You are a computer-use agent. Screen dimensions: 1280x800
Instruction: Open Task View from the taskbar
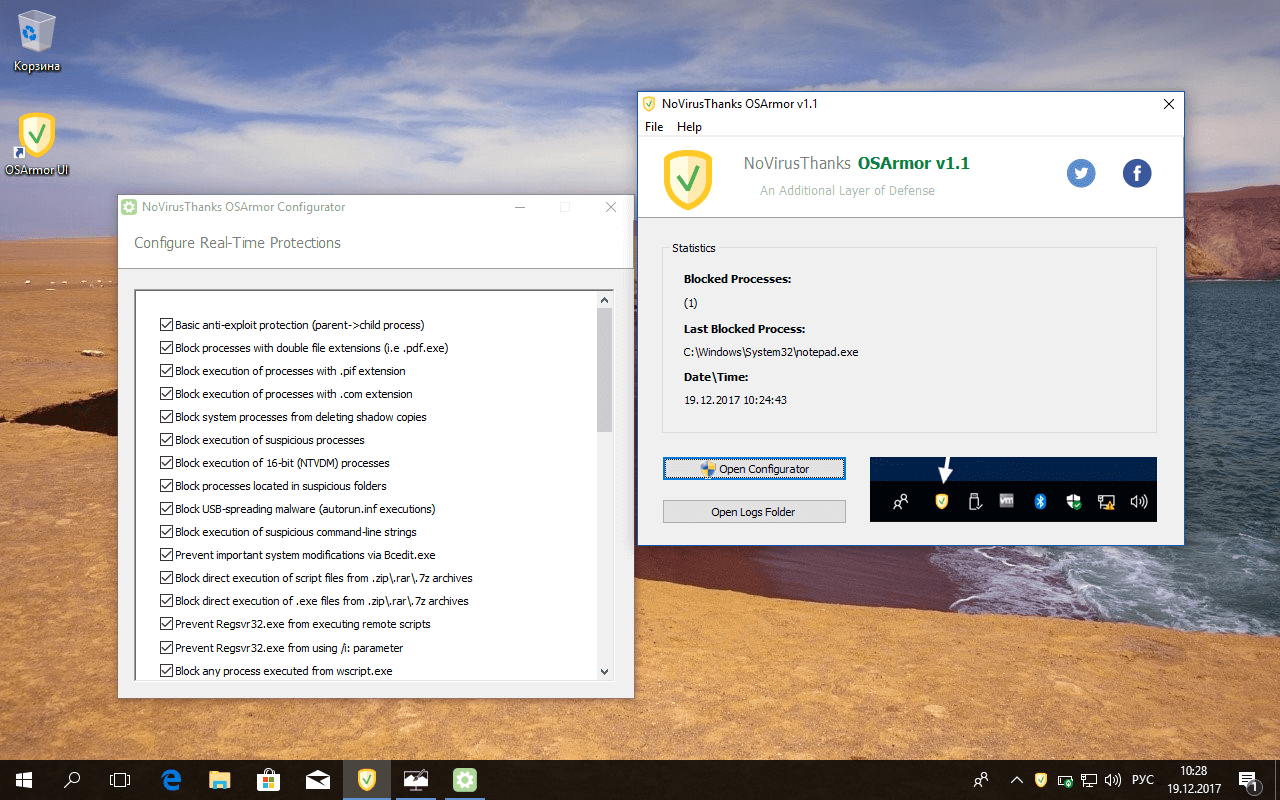tap(120, 780)
